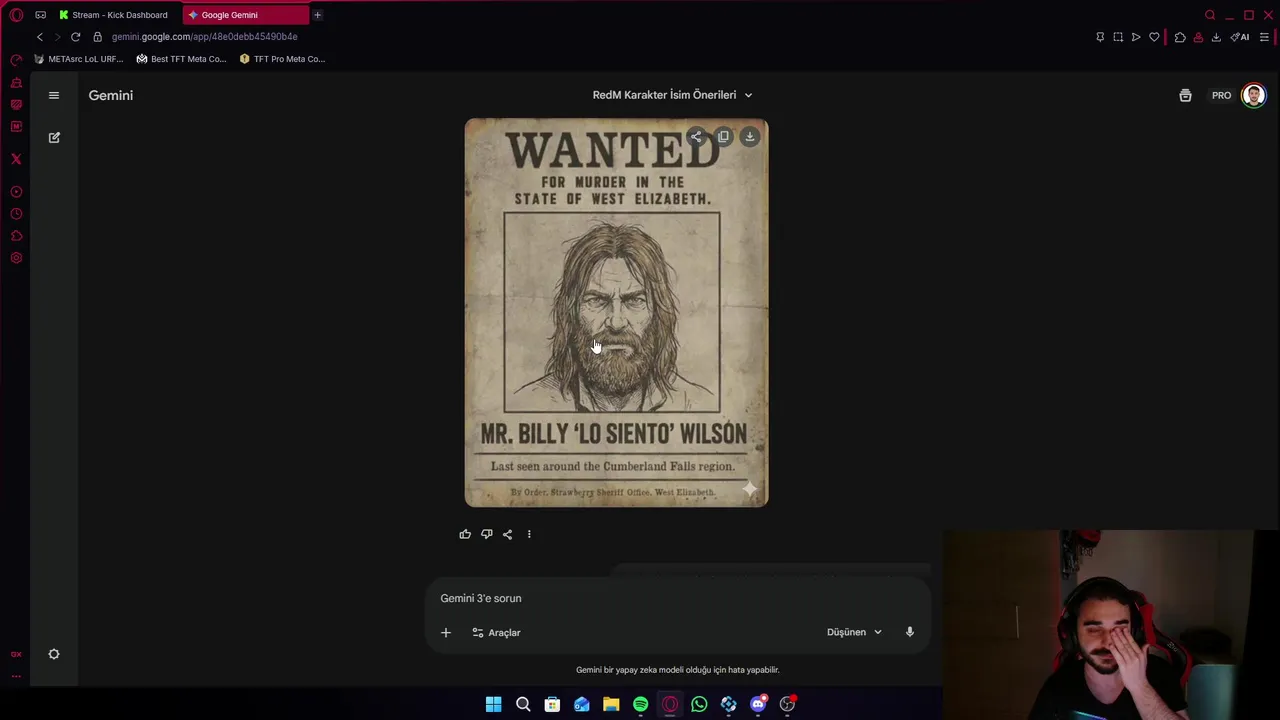Open a new browser tab with plus
Image resolution: width=1280 pixels, height=720 pixels.
point(317,15)
